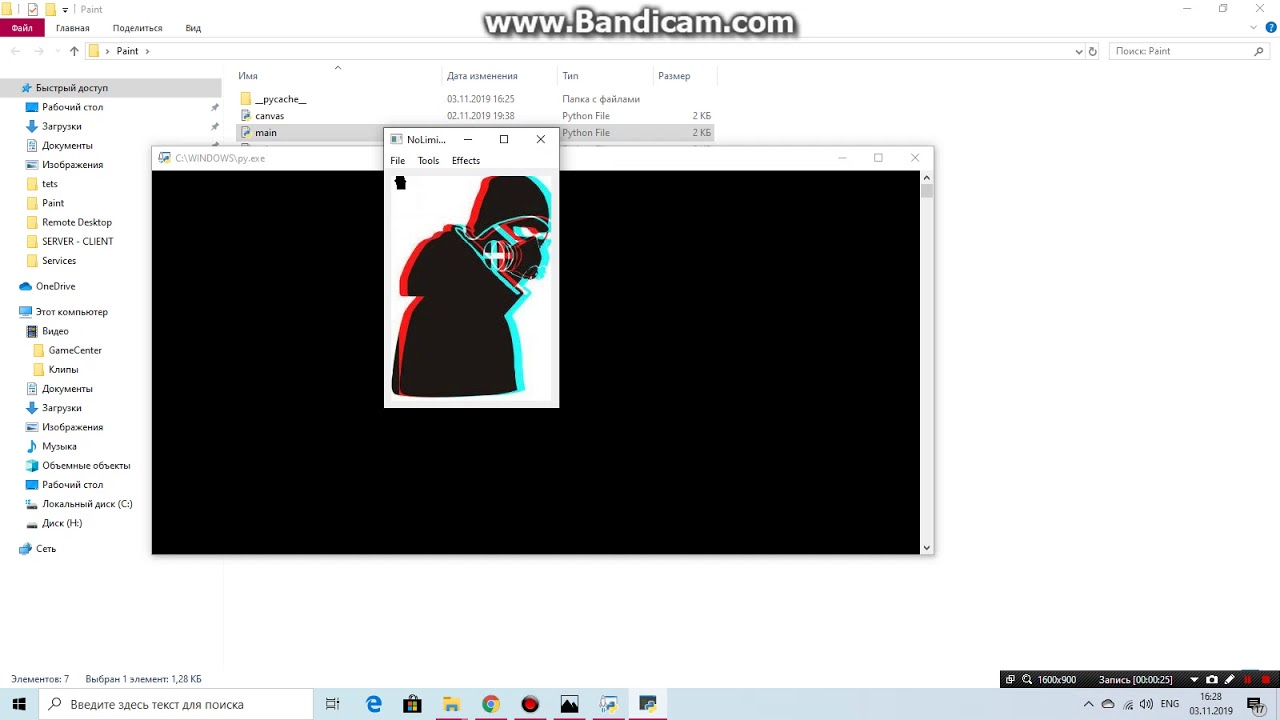The width and height of the screenshot is (1280, 720).
Task: Open Bandicam recorder from the taskbar
Action: 530,704
